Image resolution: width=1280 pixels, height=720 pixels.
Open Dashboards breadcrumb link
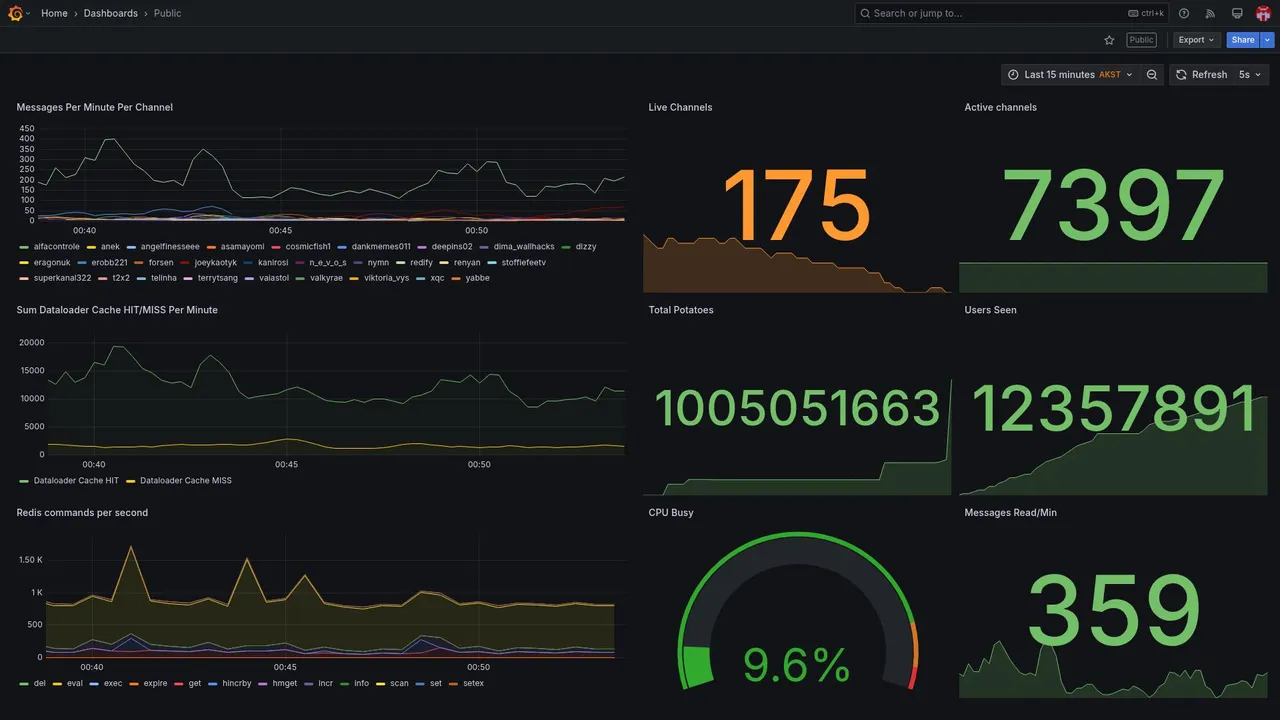coord(111,13)
